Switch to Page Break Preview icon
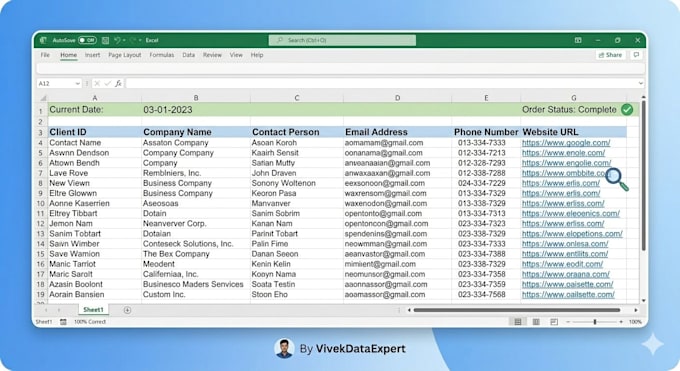Image resolution: width=680 pixels, height=371 pixels. point(554,322)
